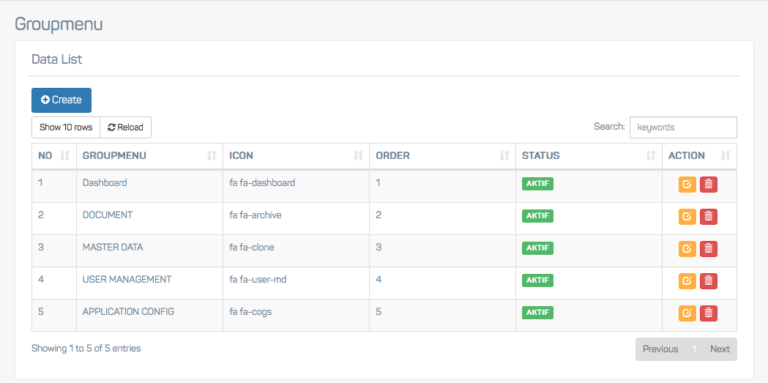The width and height of the screenshot is (768, 383).
Task: Focus the Search keywords field
Action: (x=683, y=127)
